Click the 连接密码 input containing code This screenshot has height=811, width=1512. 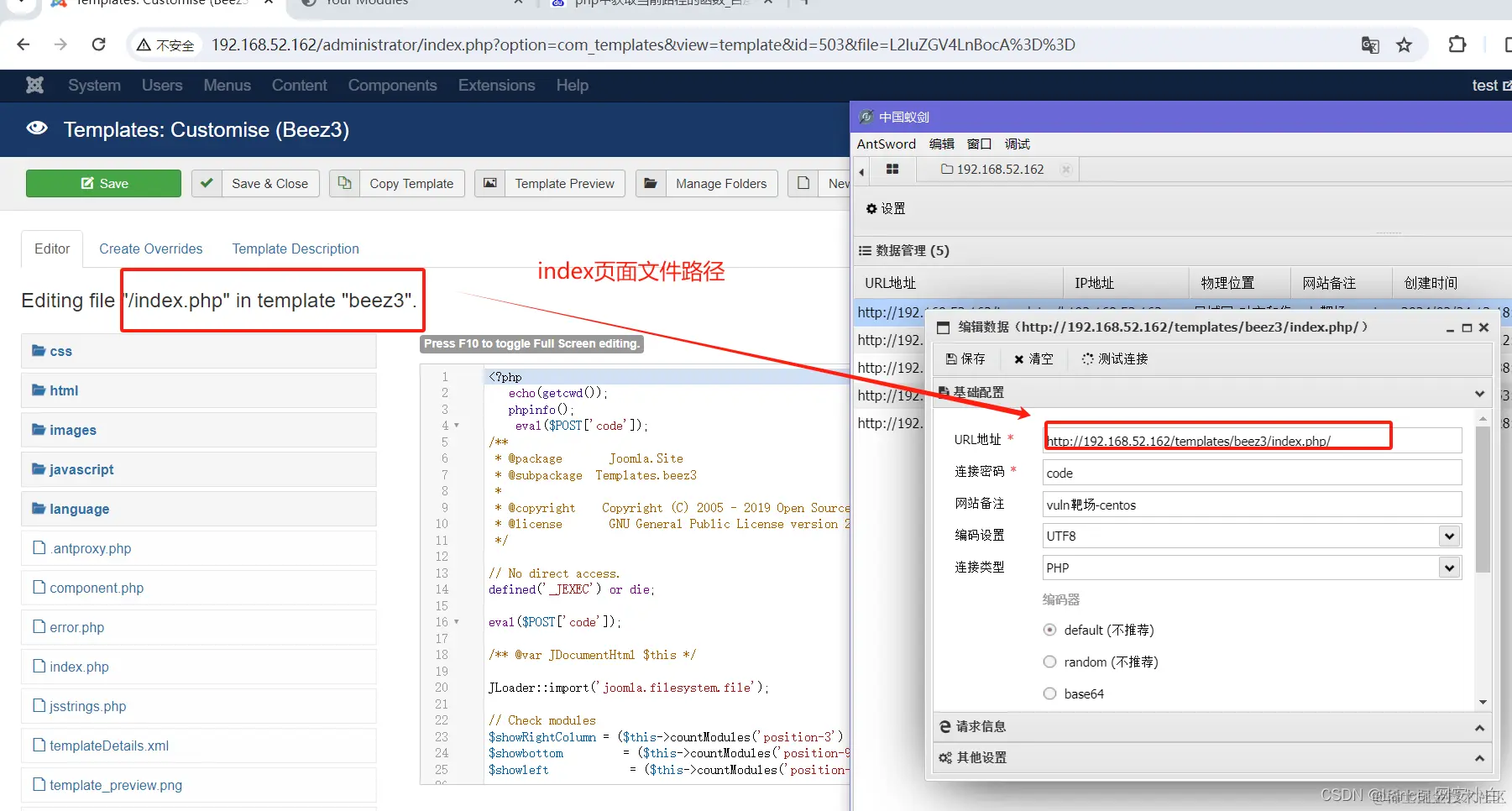1252,473
